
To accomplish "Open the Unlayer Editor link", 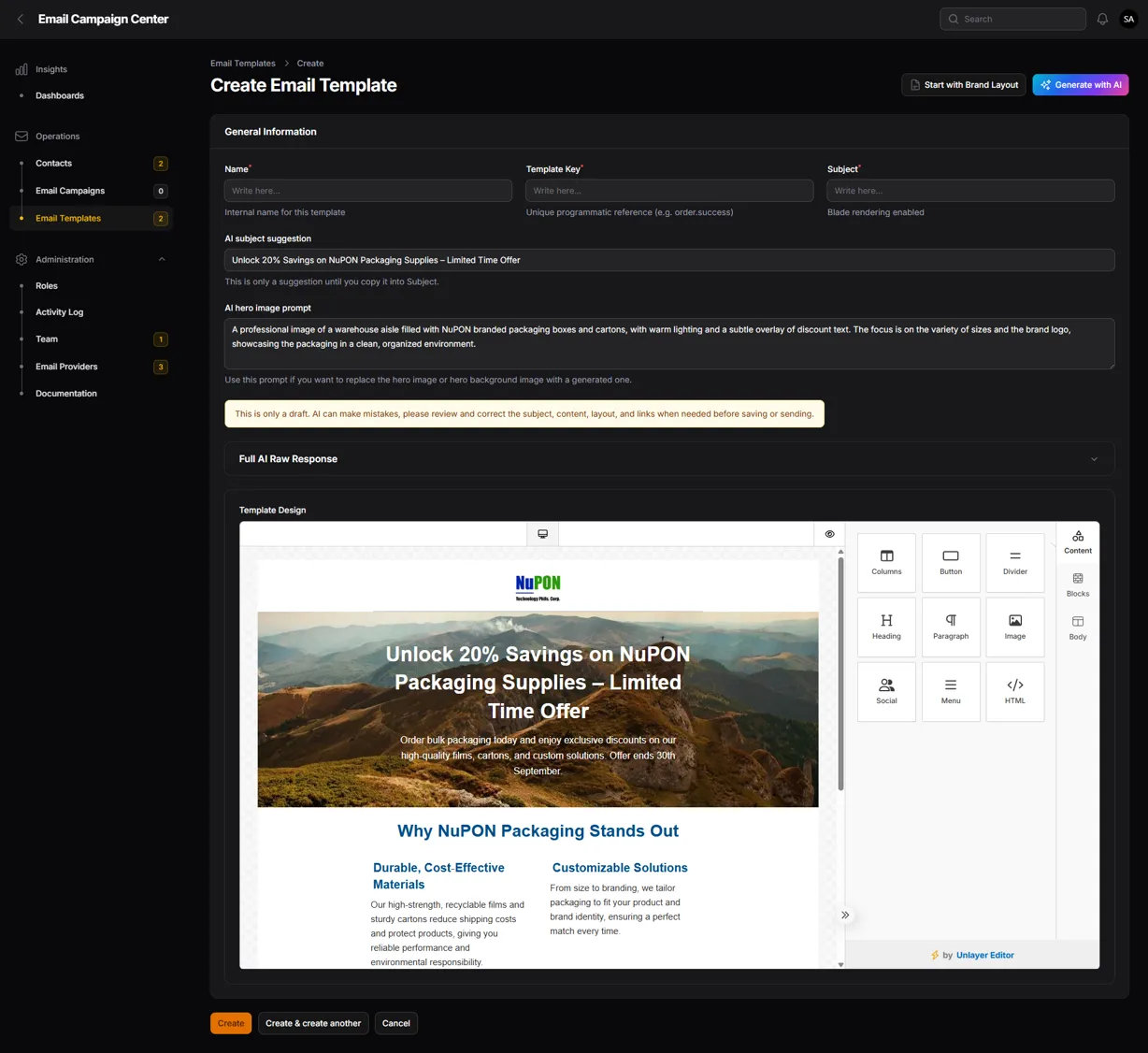I will pyautogui.click(x=984, y=956).
